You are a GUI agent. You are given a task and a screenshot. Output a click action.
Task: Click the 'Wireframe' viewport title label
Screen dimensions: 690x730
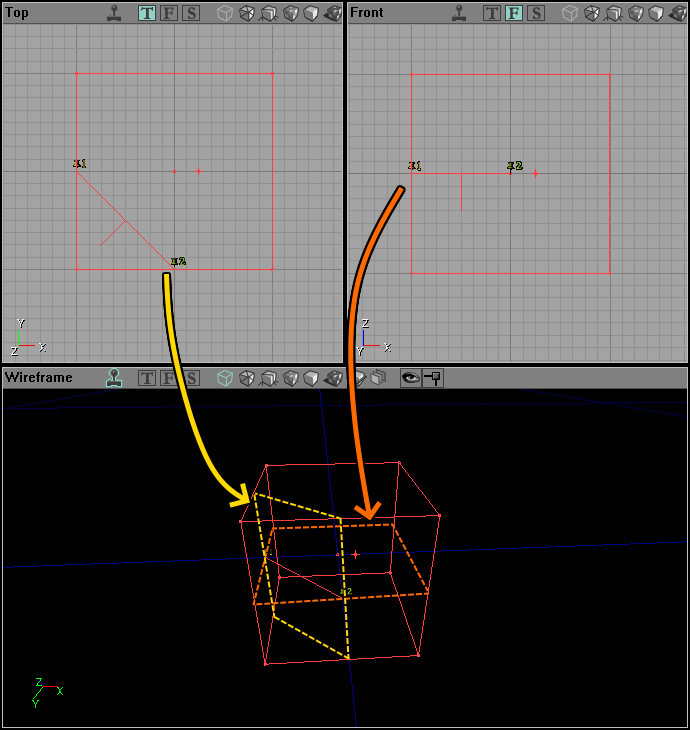click(x=39, y=377)
